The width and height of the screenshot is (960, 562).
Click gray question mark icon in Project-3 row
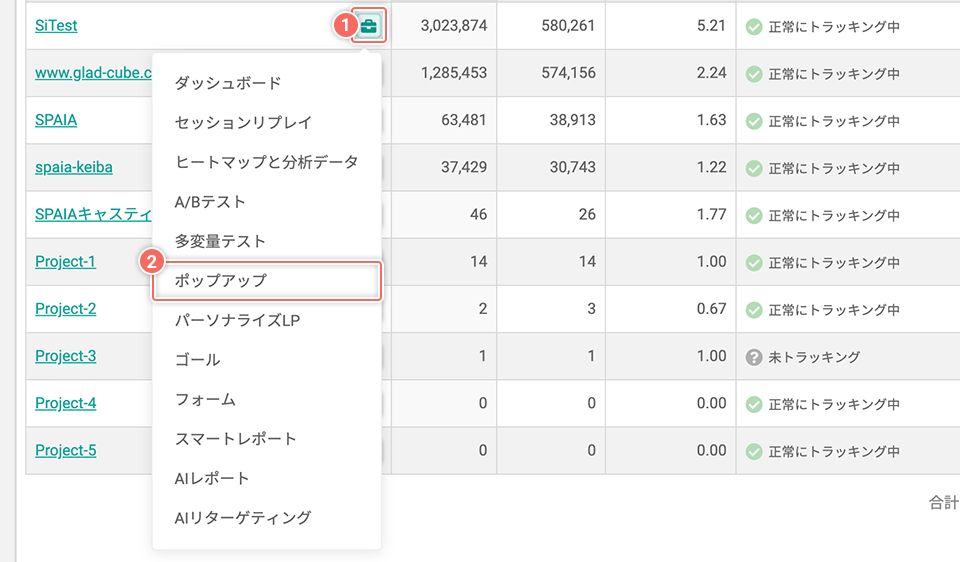point(754,357)
